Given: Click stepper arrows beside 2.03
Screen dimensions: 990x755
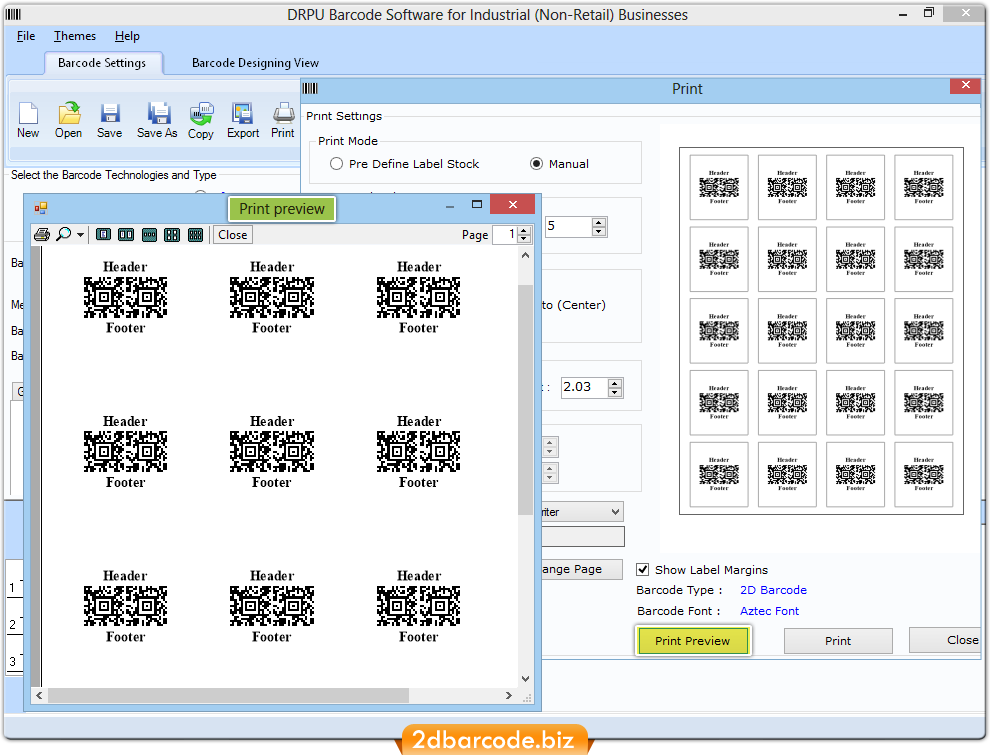Looking at the screenshot, I should click(x=615, y=387).
